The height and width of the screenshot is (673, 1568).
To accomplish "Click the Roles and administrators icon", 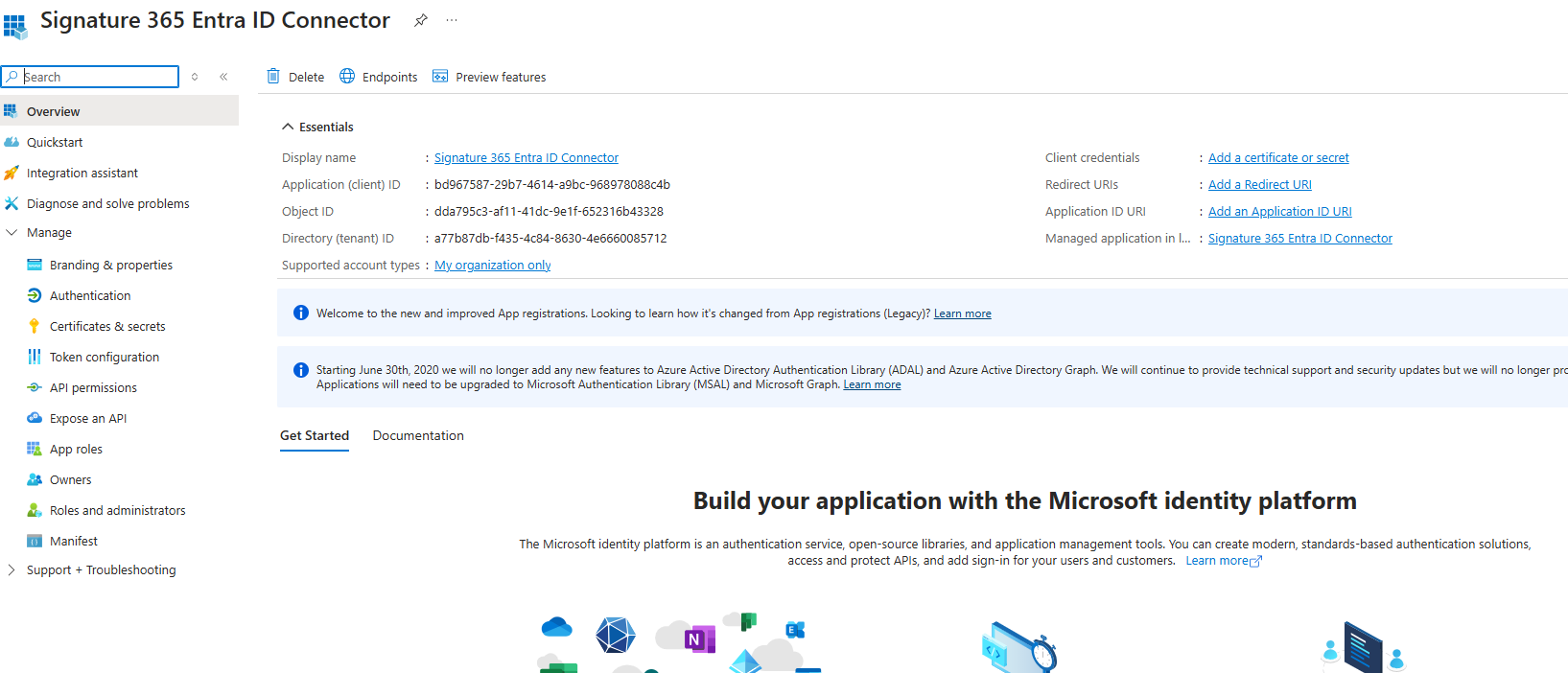I will pyautogui.click(x=35, y=510).
